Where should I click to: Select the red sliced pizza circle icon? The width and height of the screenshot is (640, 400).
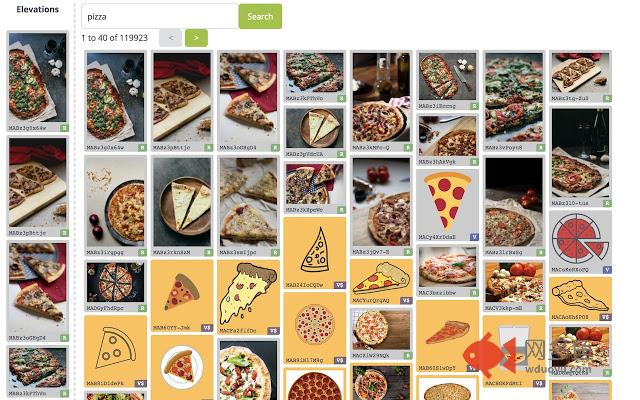[580, 242]
